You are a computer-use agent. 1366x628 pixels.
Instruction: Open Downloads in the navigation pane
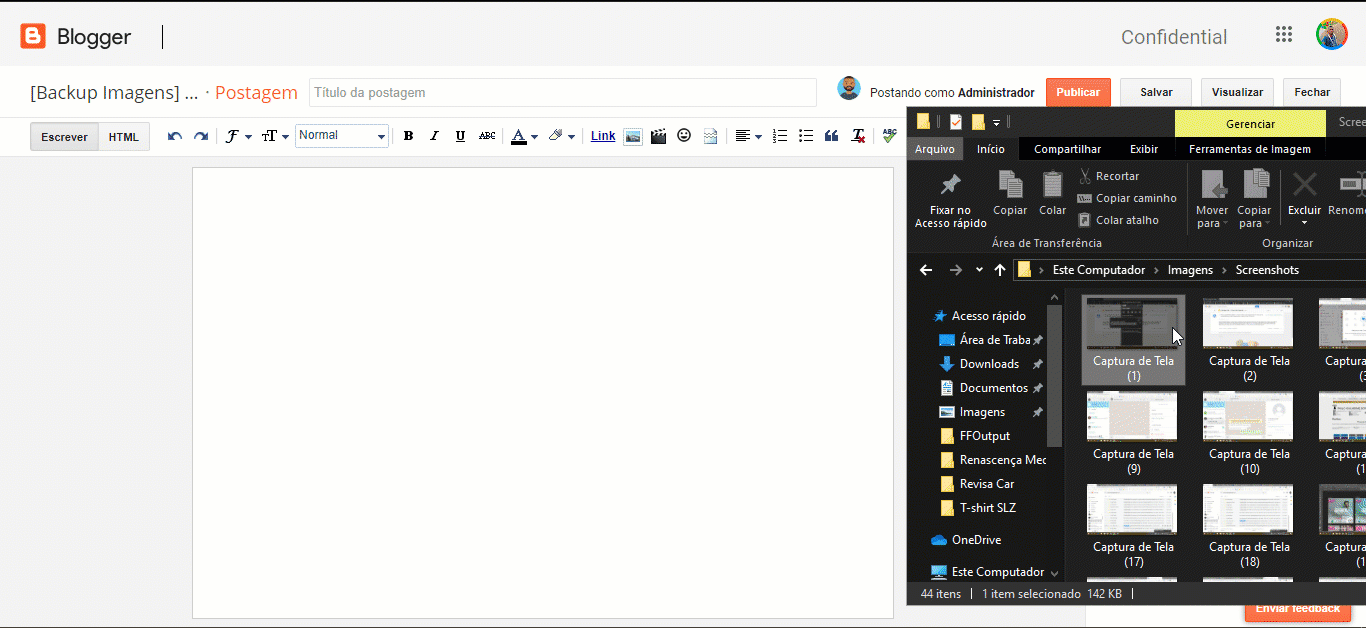pyautogui.click(x=989, y=364)
